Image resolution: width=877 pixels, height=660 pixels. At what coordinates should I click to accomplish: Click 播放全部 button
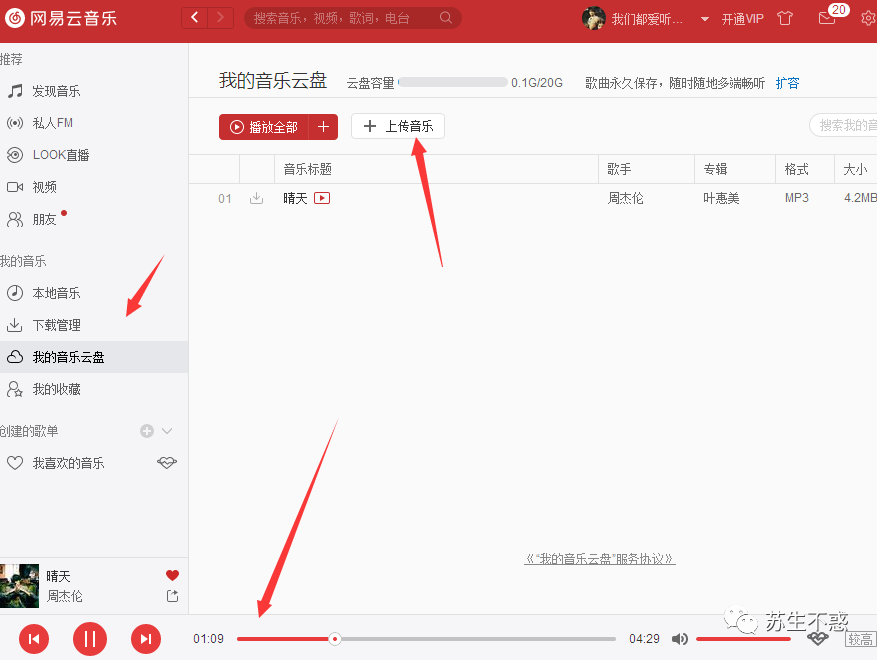pos(263,127)
